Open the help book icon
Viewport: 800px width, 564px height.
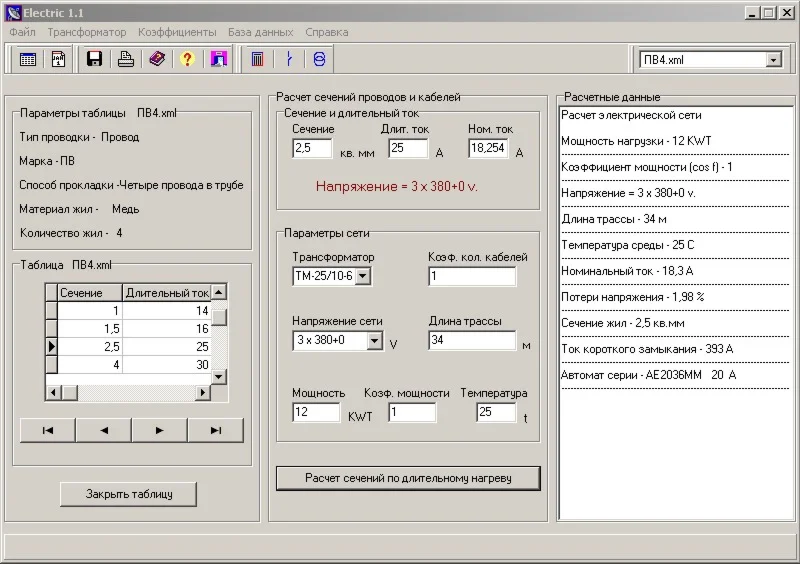pos(156,59)
